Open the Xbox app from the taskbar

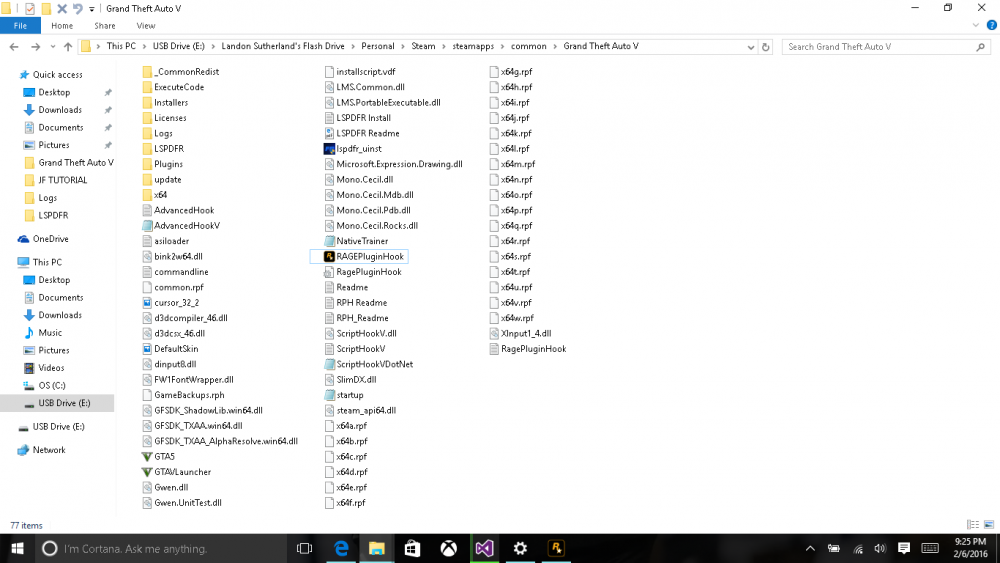[x=448, y=548]
